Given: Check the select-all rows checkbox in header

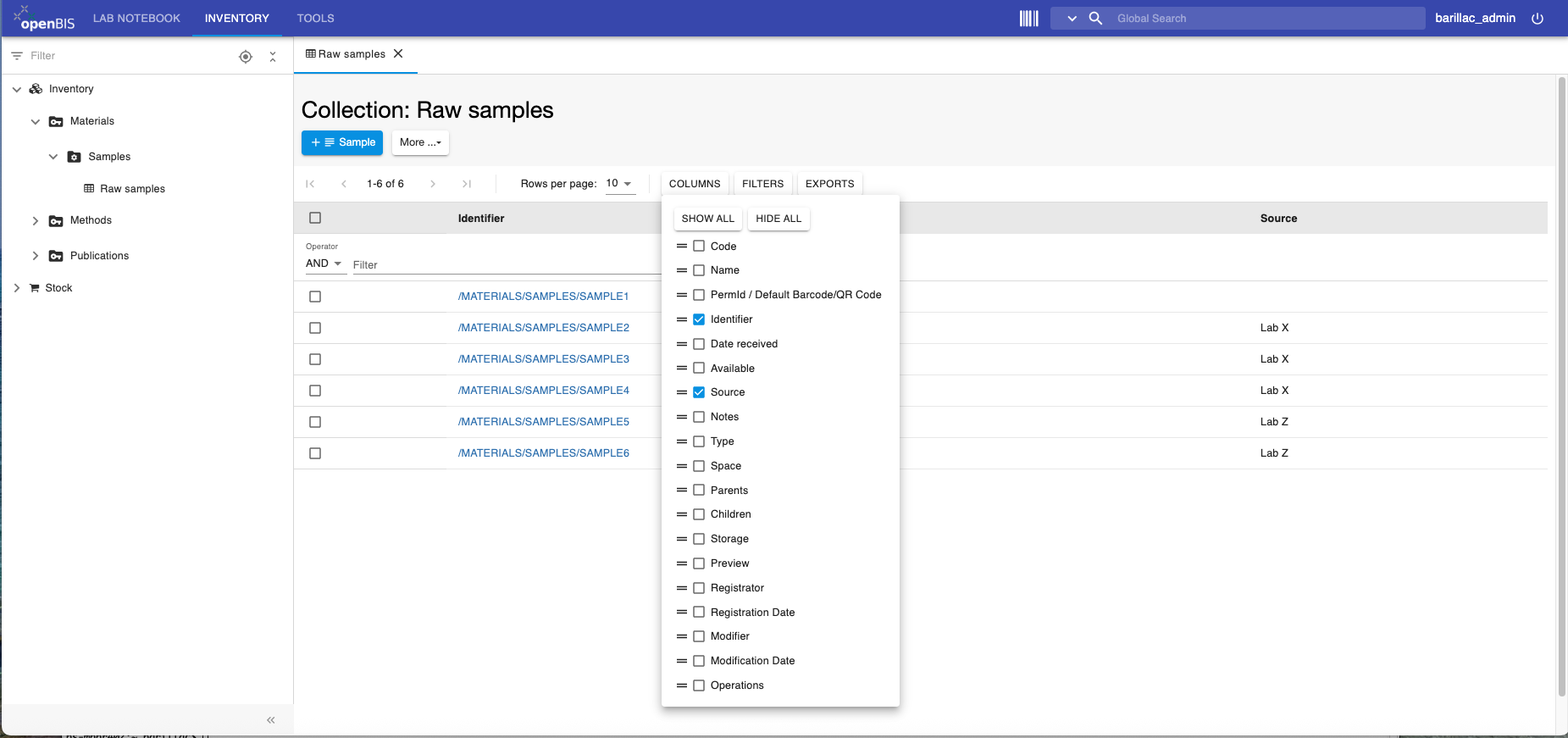Looking at the screenshot, I should coord(315,219).
